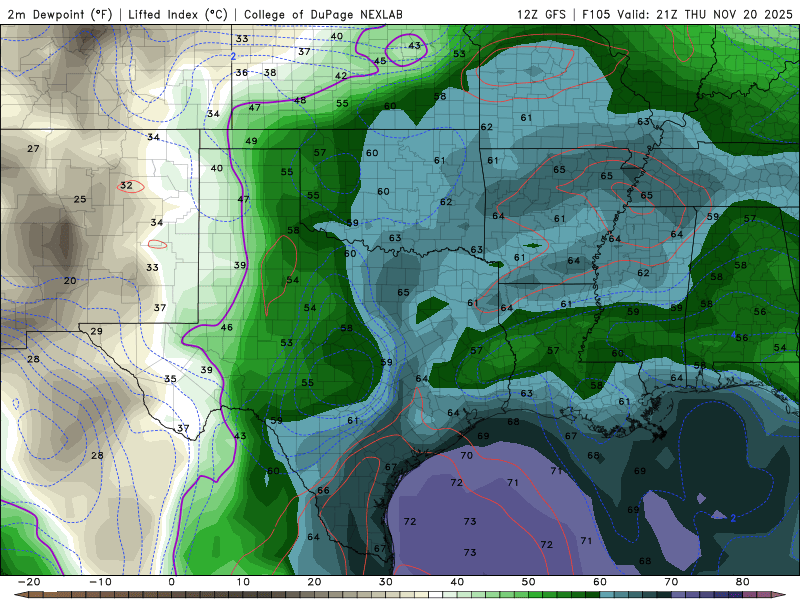The width and height of the screenshot is (800, 600).
Task: Click the blue 4 lifted index contour label
Action: 733,335
